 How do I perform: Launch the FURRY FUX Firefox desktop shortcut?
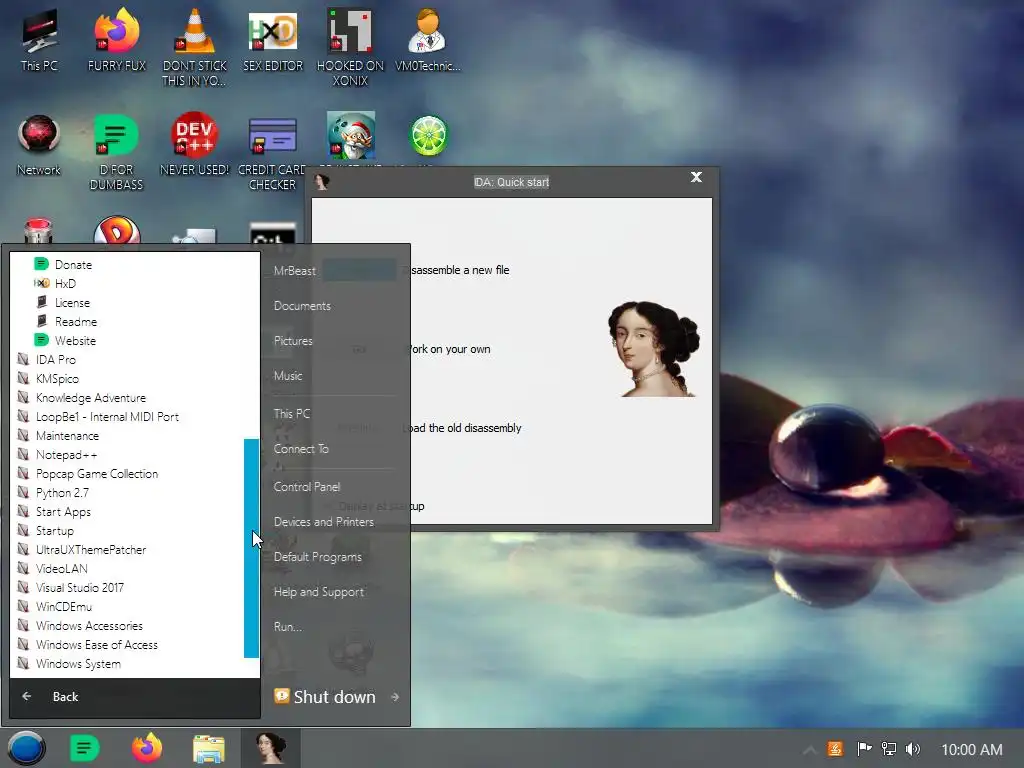point(116,39)
